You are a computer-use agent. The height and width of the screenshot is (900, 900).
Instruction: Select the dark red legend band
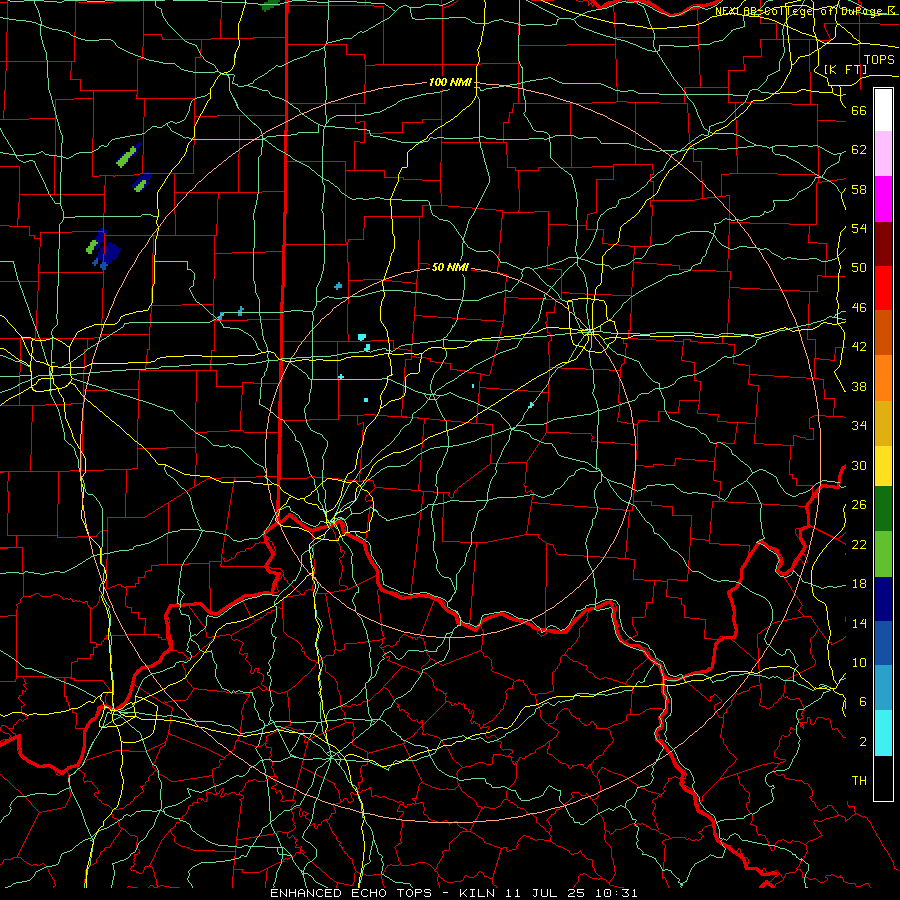[x=883, y=244]
